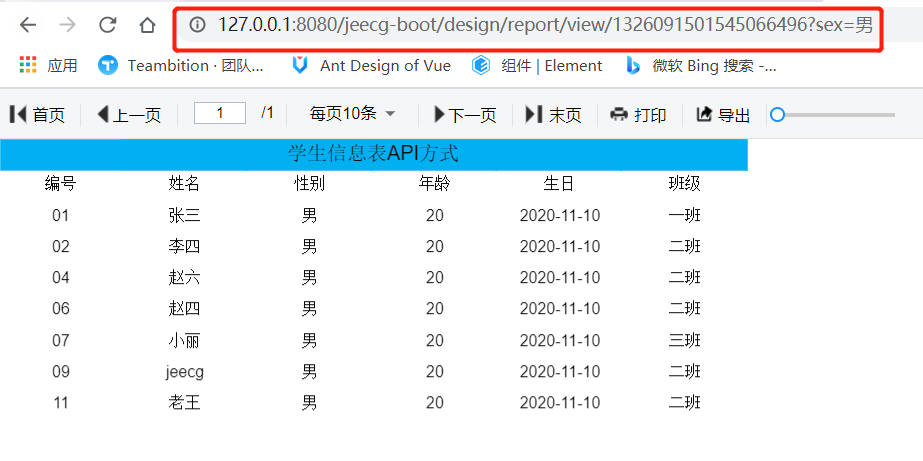Screen dimensions: 923x461
Task: Click the 性别 column header
Action: 310,184
